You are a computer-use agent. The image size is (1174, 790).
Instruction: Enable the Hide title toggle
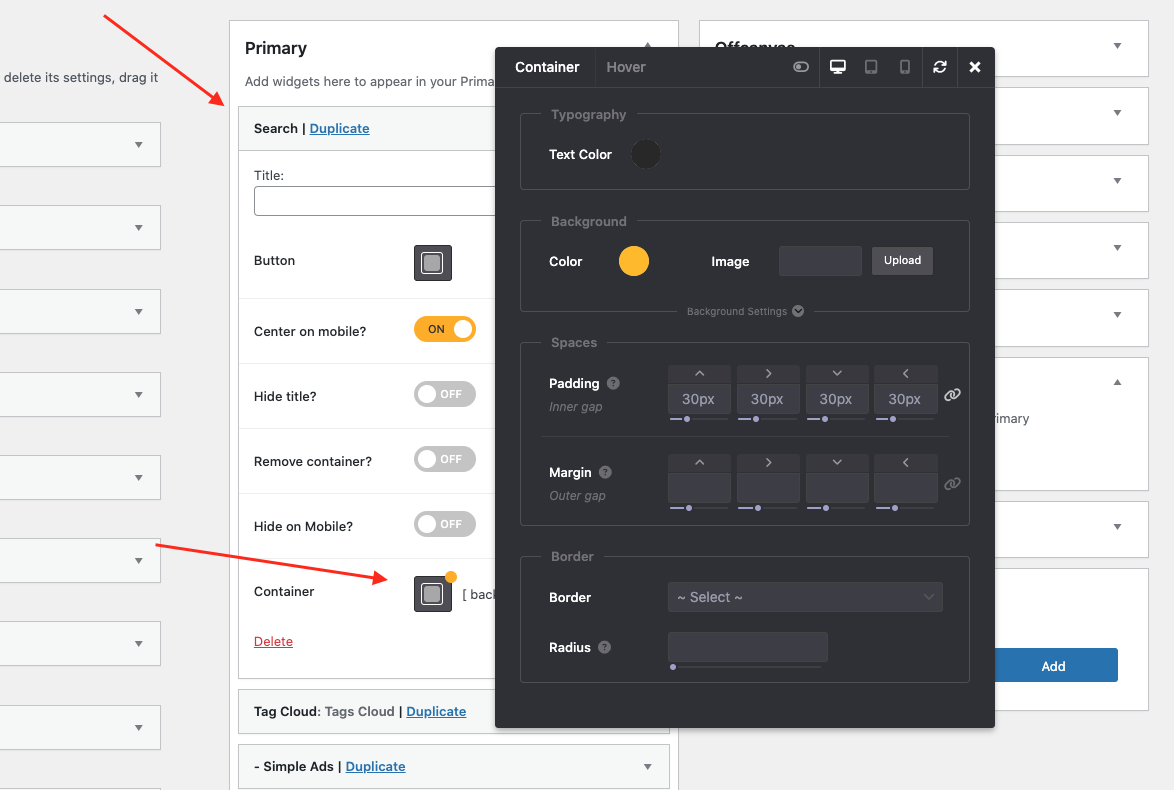click(445, 394)
